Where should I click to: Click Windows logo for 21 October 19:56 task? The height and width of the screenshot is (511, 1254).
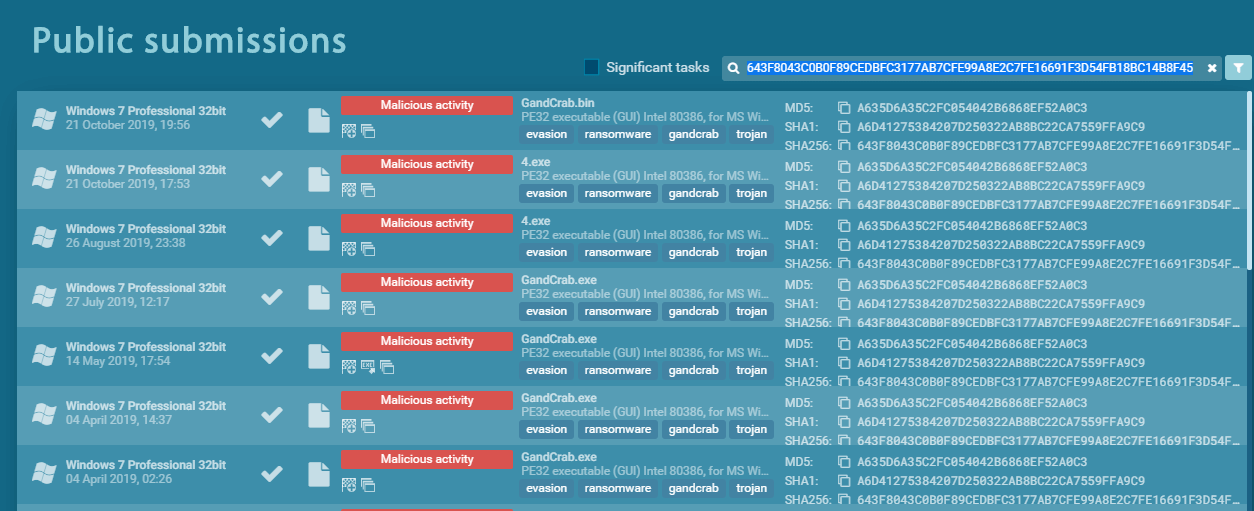tap(43, 119)
